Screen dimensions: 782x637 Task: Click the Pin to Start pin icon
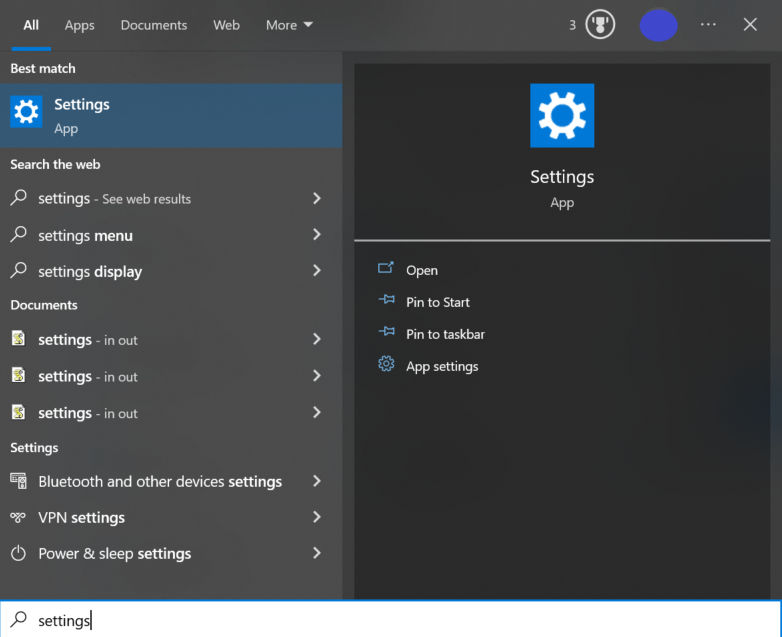[386, 302]
